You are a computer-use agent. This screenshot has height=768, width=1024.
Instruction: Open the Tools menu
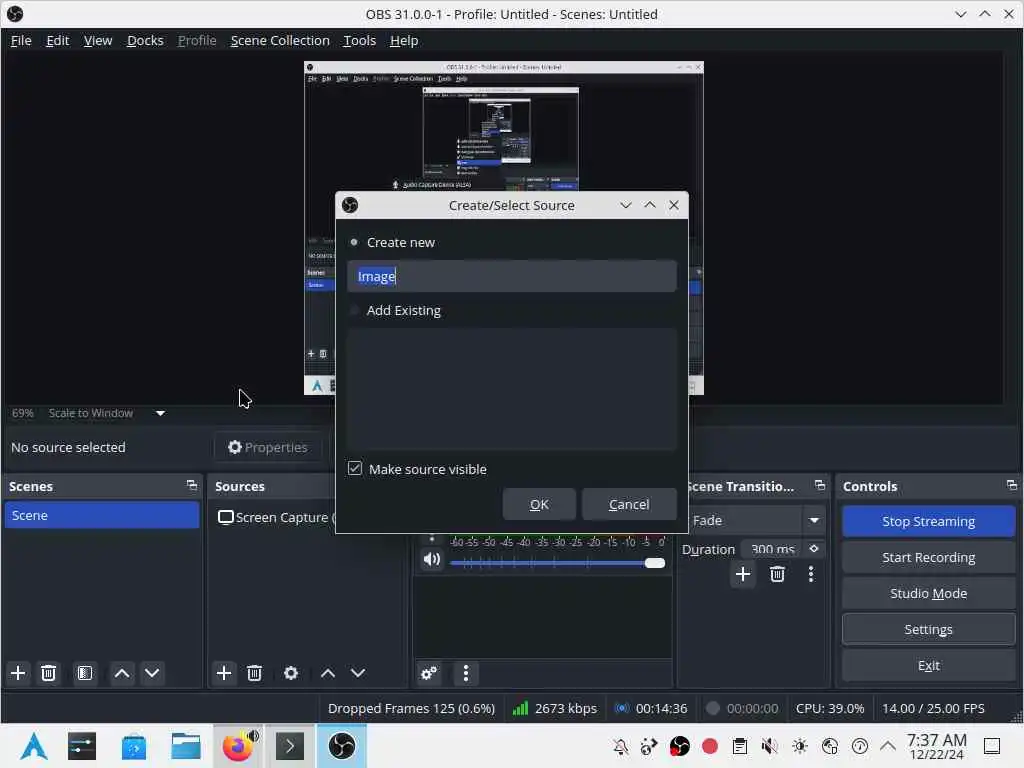(x=359, y=40)
